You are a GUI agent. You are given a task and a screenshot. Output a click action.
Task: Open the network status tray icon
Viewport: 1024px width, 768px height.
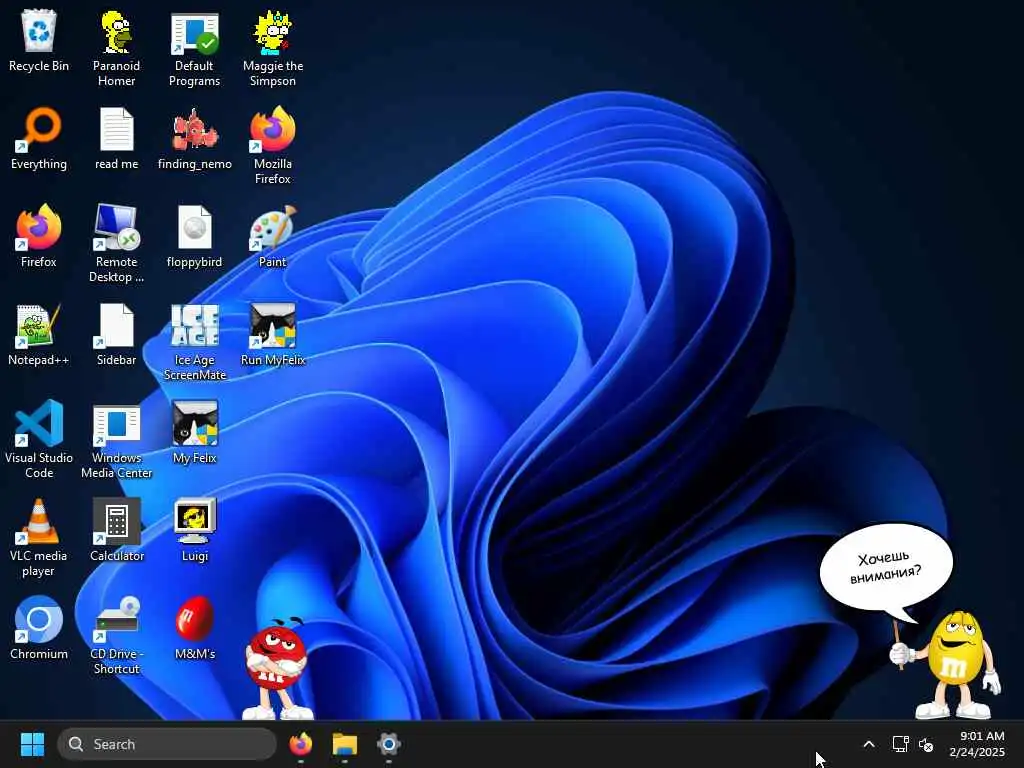900,744
